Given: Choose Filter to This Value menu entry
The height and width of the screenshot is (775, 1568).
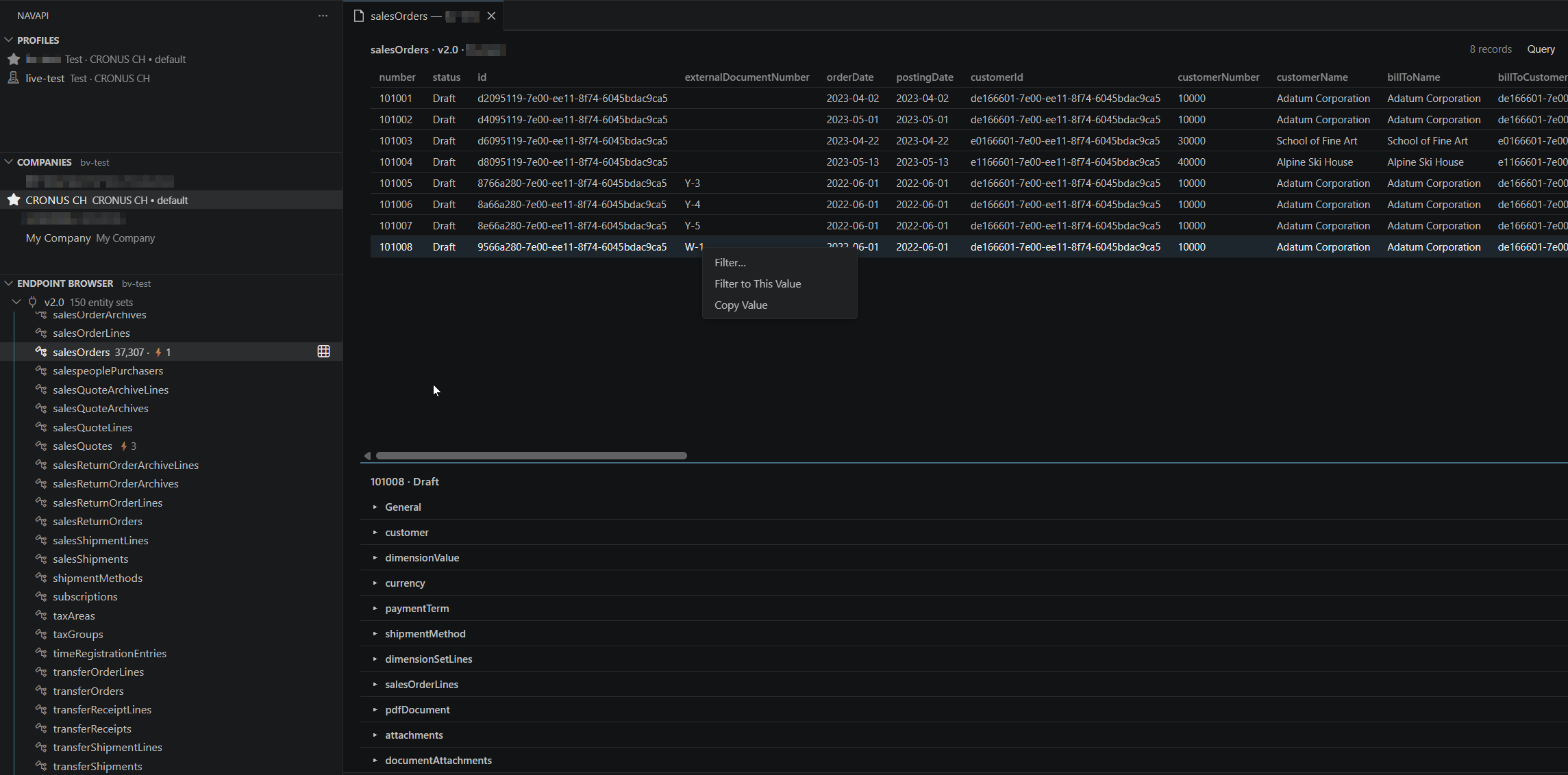Looking at the screenshot, I should (780, 283).
